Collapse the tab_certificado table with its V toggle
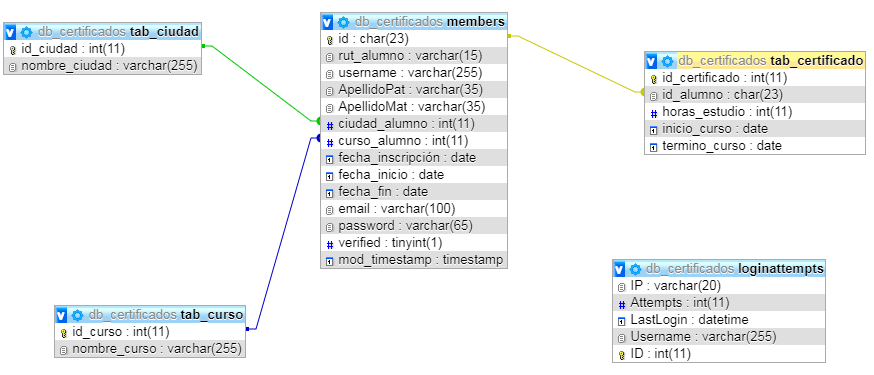The image size is (874, 375). pyautogui.click(x=651, y=61)
